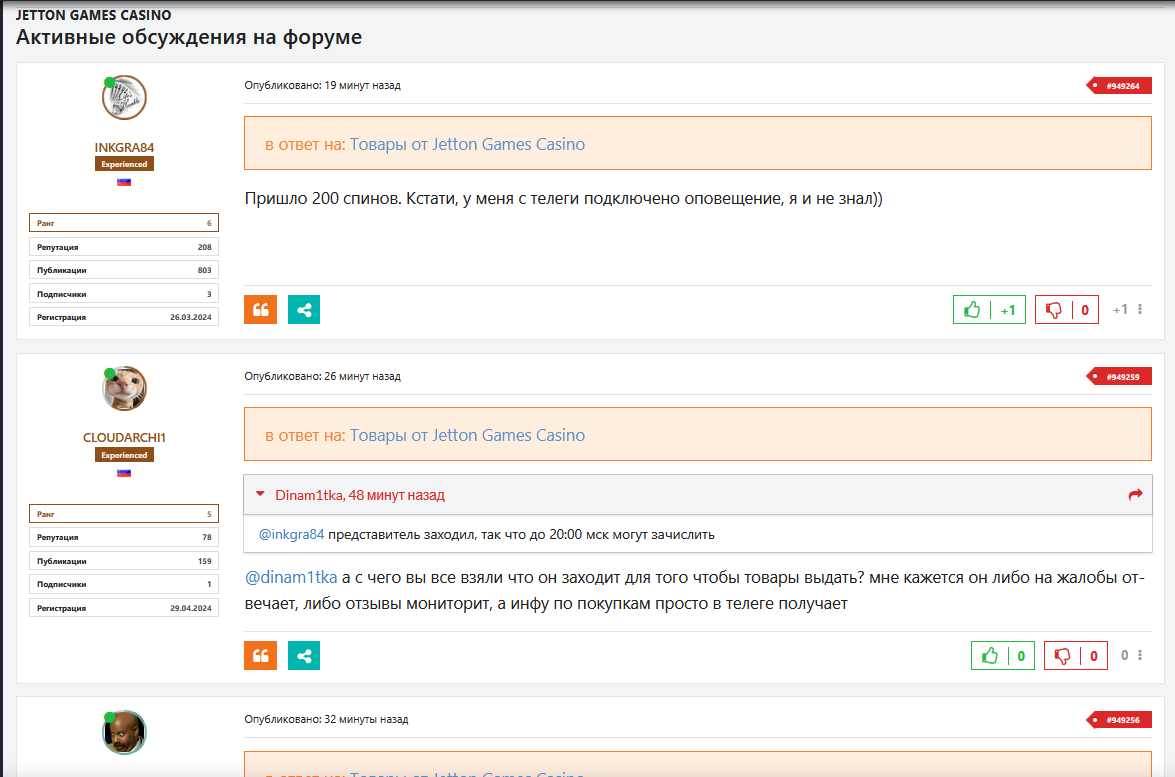Go to Dinam1tka's quoted post via red arrow
This screenshot has width=1175, height=777.
(x=1135, y=494)
